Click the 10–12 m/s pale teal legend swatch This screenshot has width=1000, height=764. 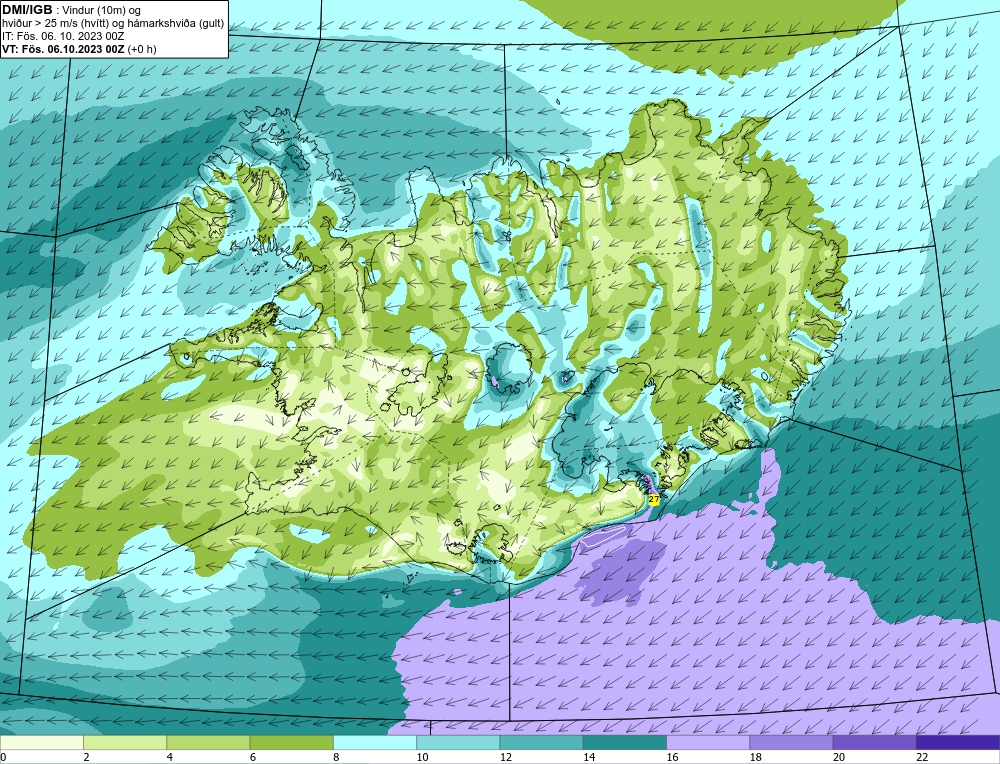pos(458,743)
